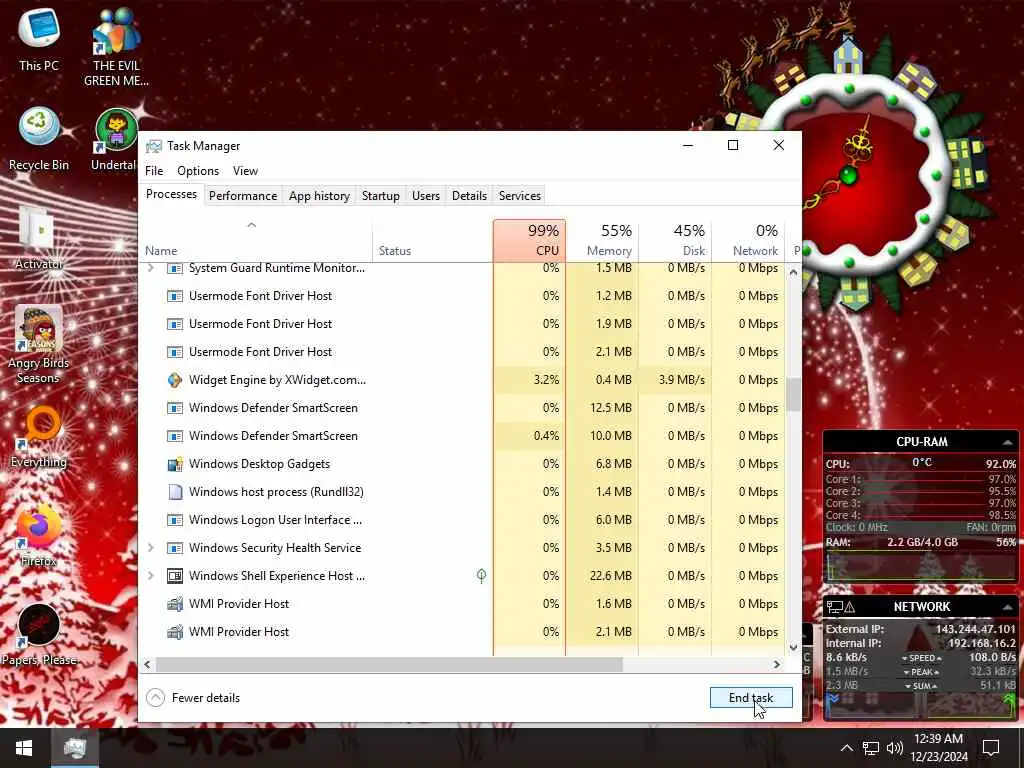Sort by the Name column header
The width and height of the screenshot is (1024, 768).
(255, 240)
